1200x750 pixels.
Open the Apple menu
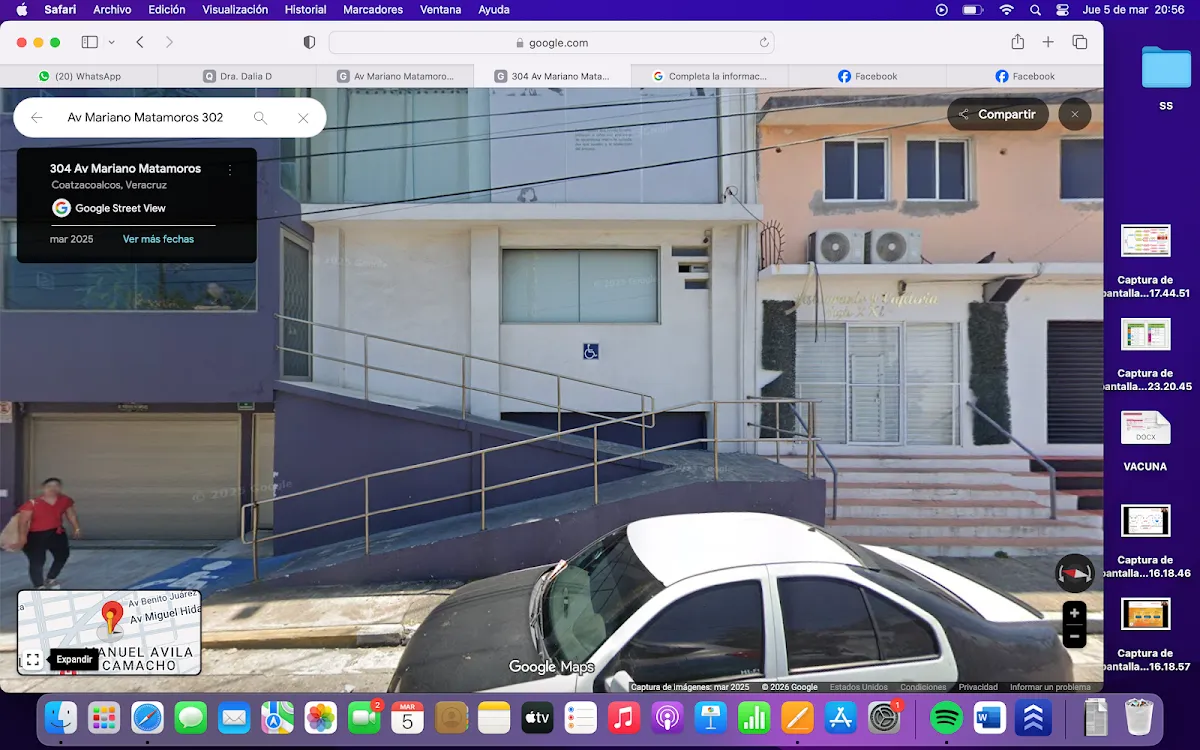(x=22, y=10)
